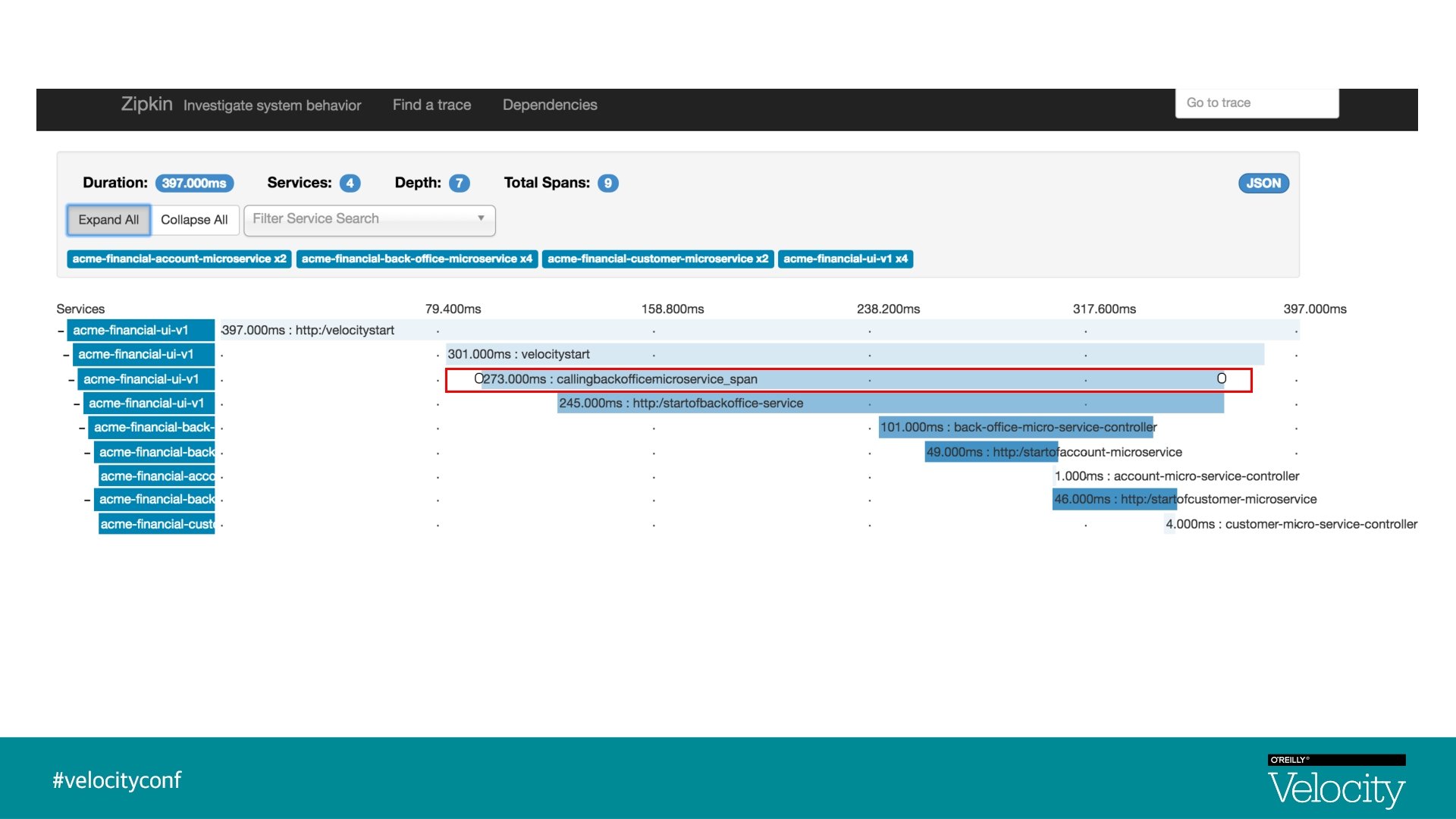1456x819 pixels.
Task: Click the Zipkin logo link
Action: click(x=146, y=105)
